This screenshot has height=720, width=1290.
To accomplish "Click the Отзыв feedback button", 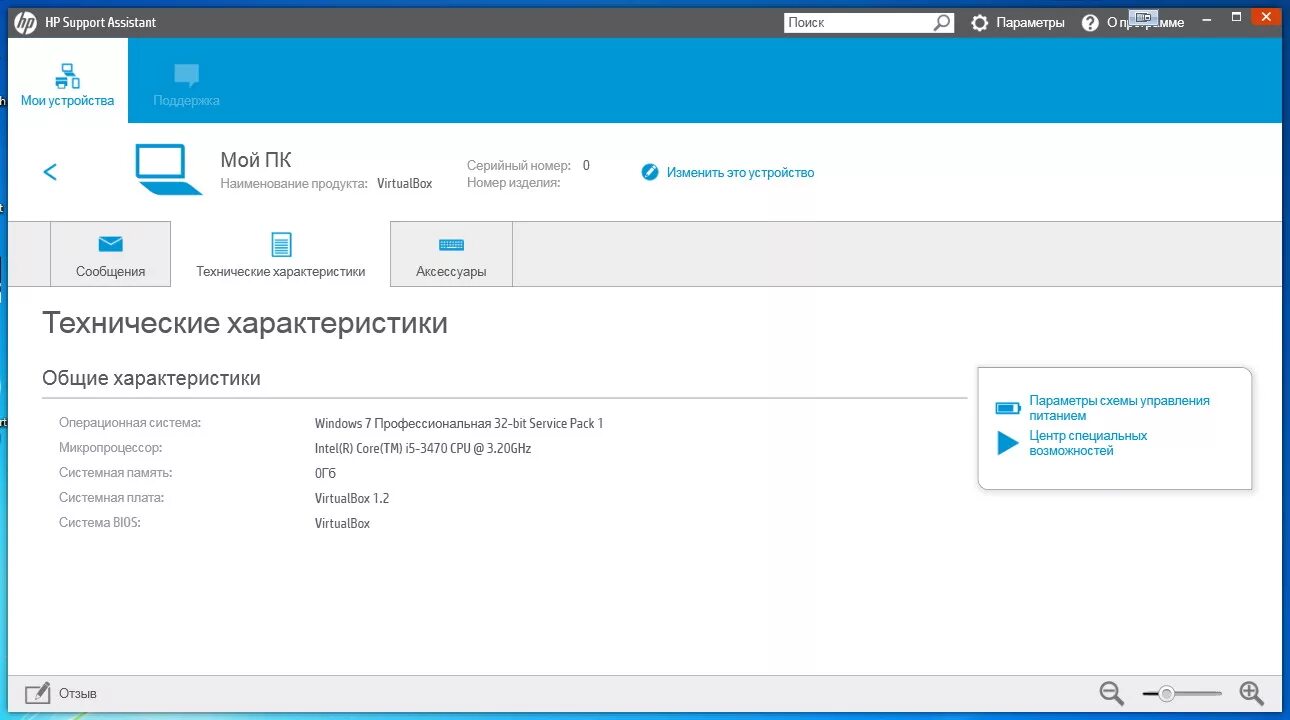I will (61, 693).
